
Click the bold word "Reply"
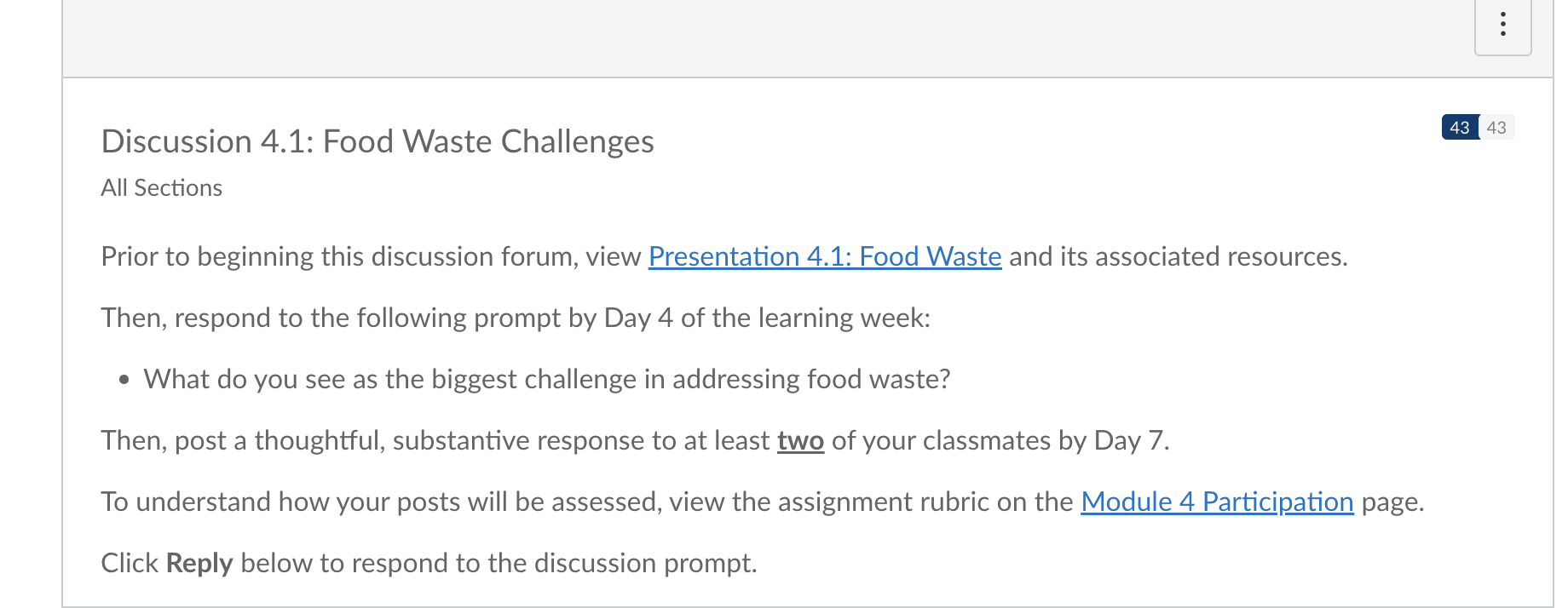click(199, 563)
